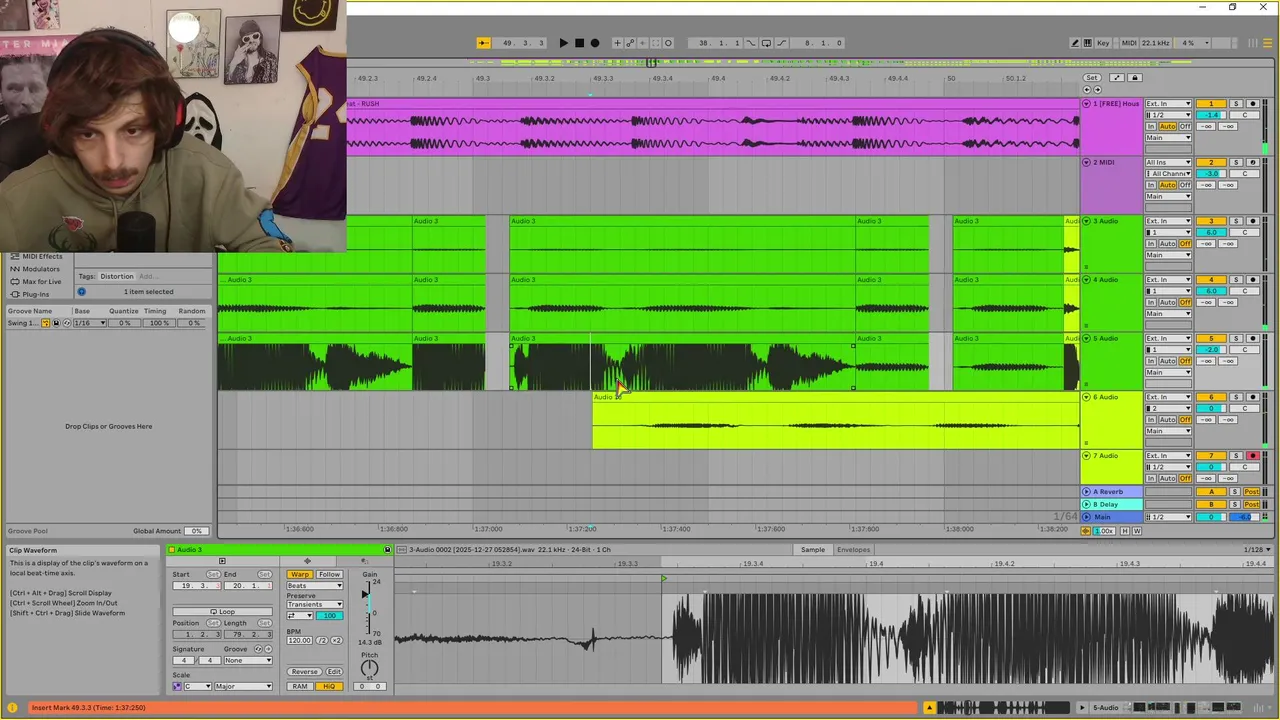
Task: Set track 2 MIDI monitor to Off
Action: tap(1185, 185)
